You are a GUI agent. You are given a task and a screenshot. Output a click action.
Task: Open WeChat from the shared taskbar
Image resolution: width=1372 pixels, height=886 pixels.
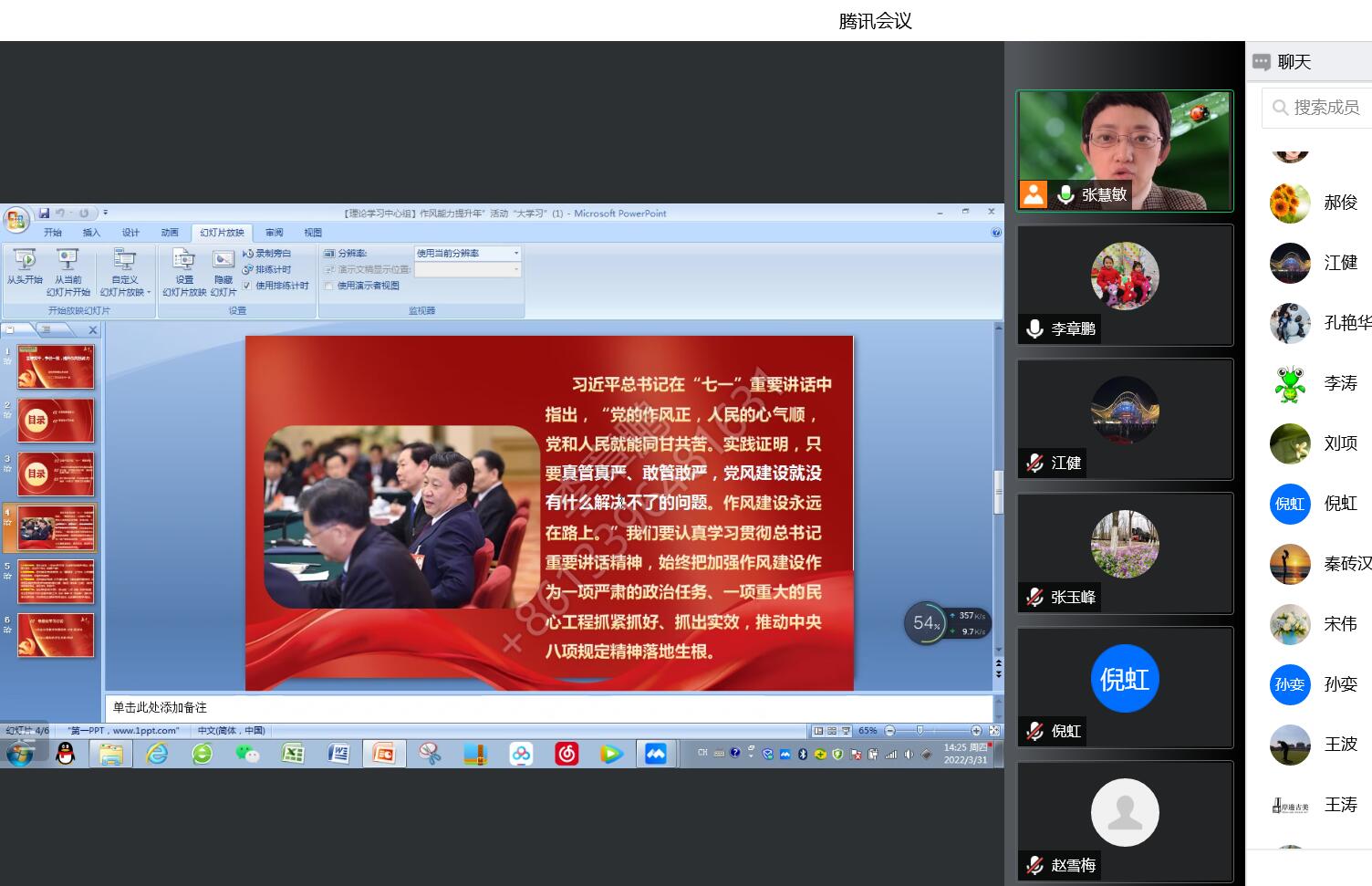click(x=247, y=754)
